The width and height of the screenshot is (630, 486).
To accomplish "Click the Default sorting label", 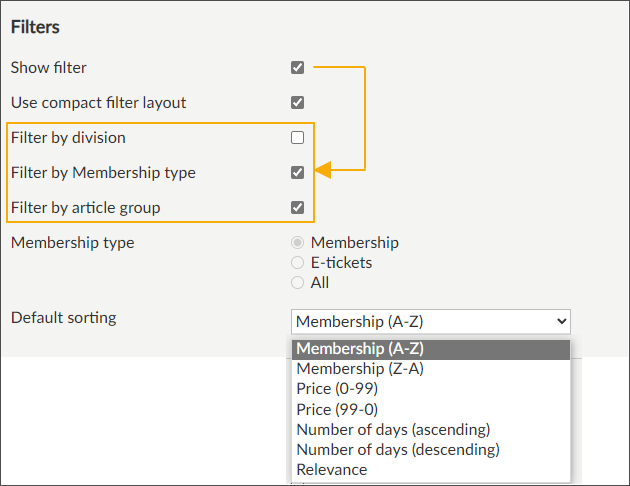I will click(63, 317).
